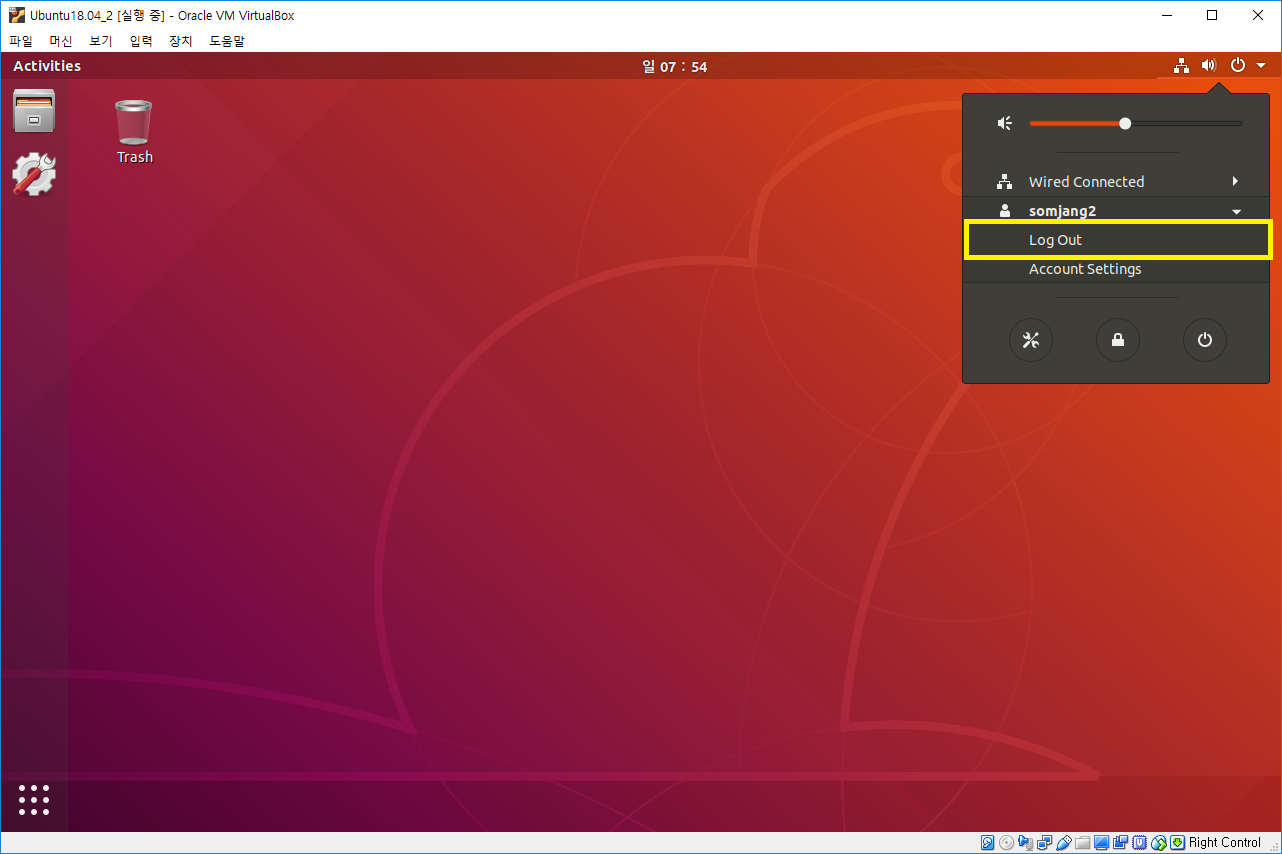Viewport: 1282px width, 854px height.
Task: Open the 파일 menu
Action: tap(21, 41)
